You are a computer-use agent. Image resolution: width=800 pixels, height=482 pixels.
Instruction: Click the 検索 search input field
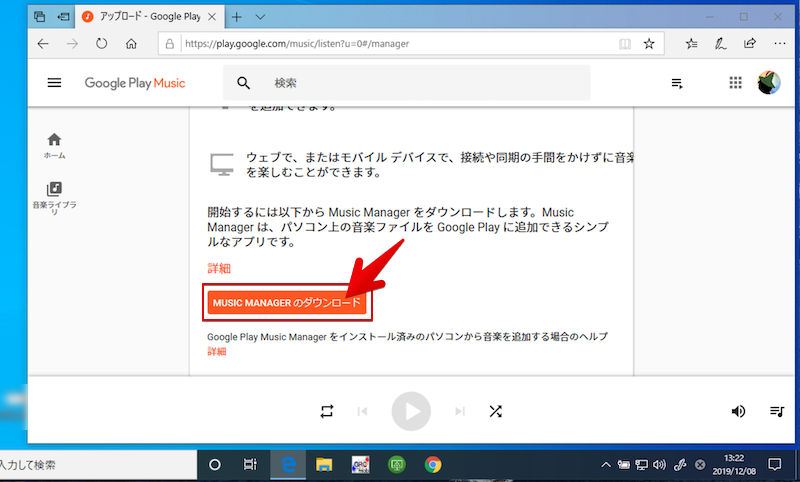pos(420,83)
